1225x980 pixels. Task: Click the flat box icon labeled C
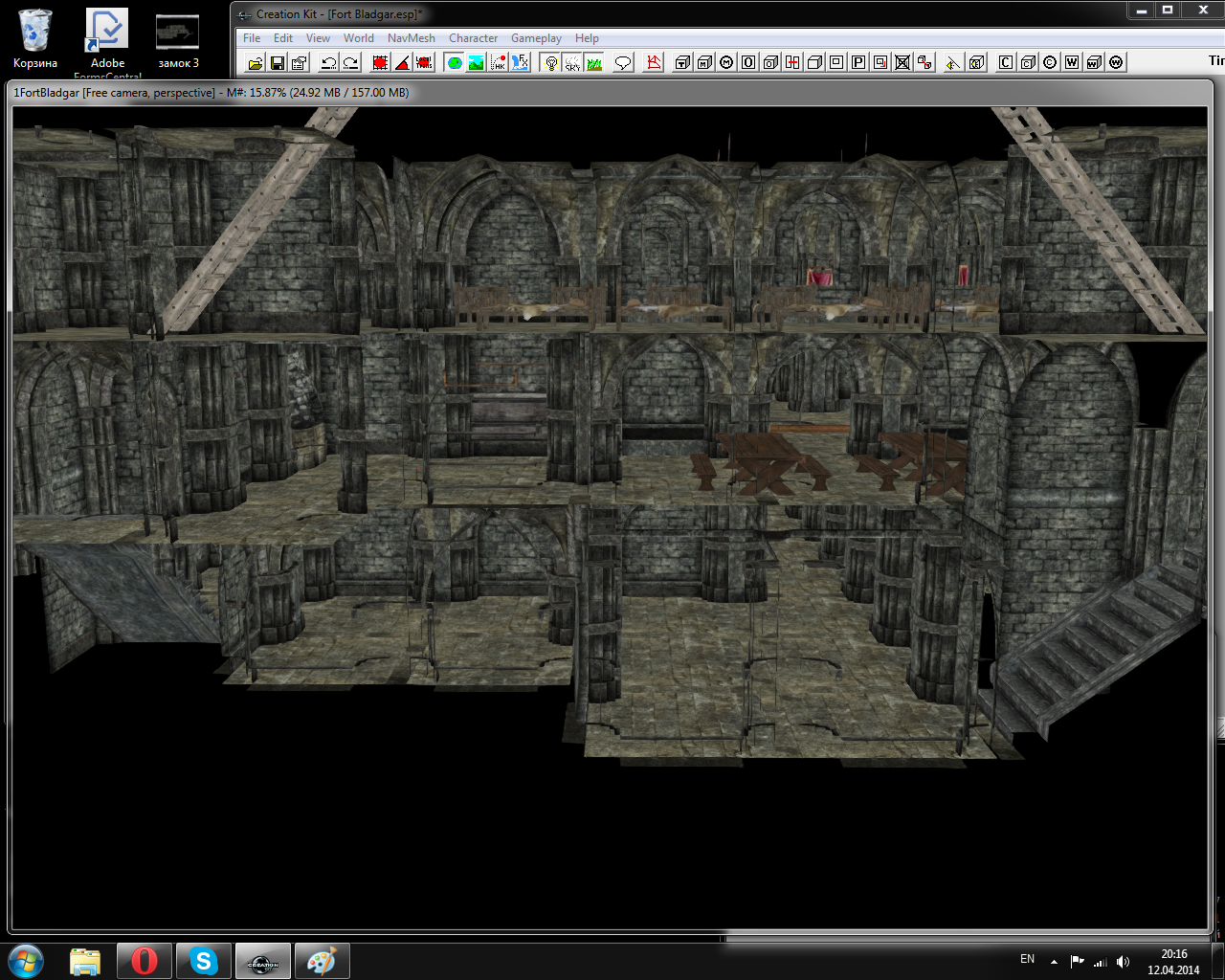[1006, 62]
